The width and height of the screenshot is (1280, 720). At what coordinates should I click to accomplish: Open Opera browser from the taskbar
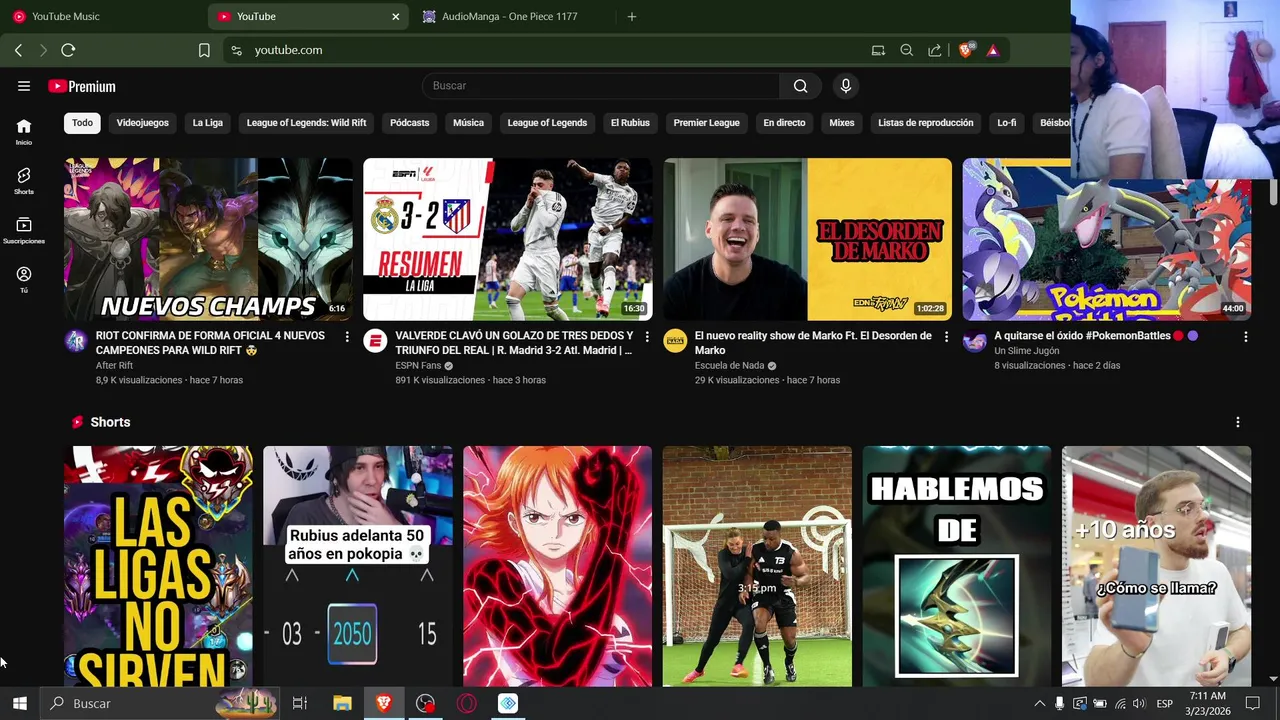coord(467,704)
